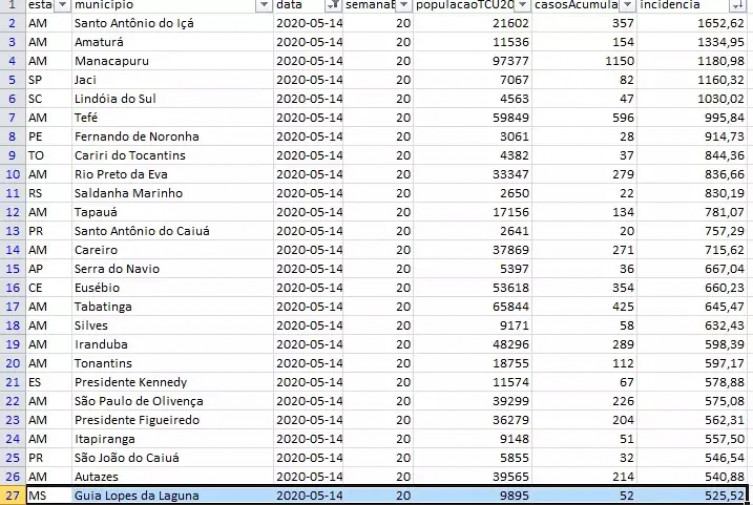Viewport: 753px width, 505px height.
Task: Click the cell Santo Antônio do Içá
Action: 173,23
